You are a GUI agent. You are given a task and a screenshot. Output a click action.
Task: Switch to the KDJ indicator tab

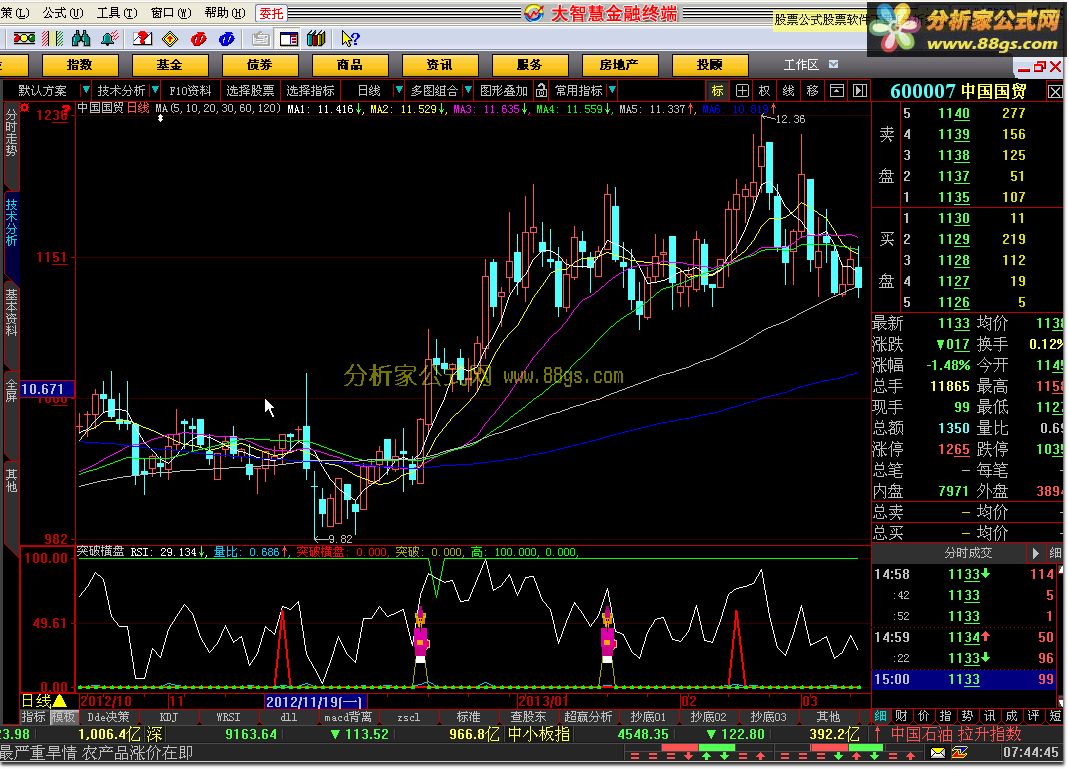point(168,717)
